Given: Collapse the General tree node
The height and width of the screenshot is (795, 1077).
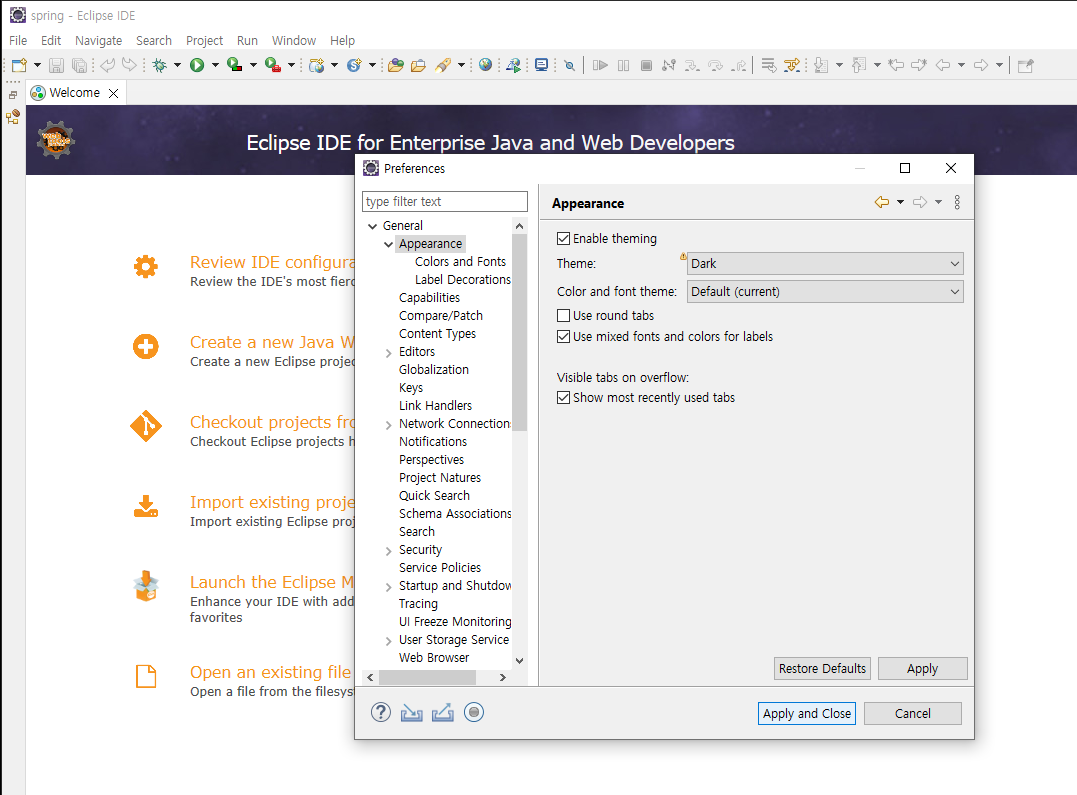Looking at the screenshot, I should pos(372,226).
